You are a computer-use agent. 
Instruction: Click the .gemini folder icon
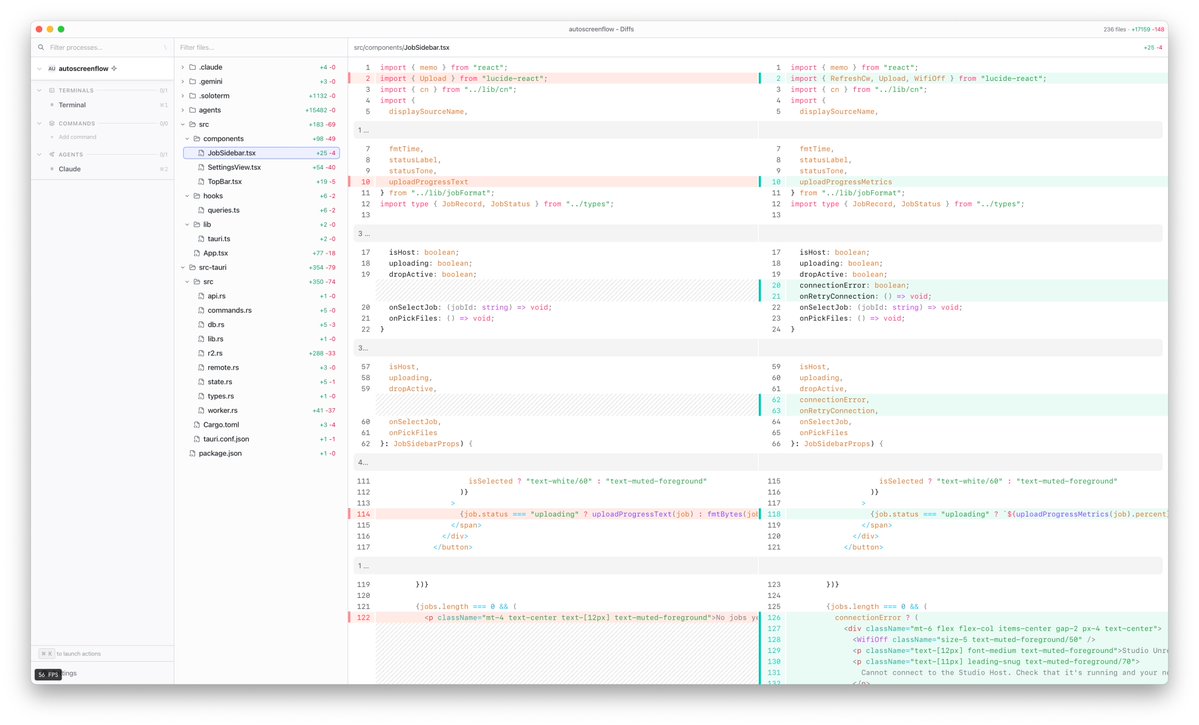(193, 82)
